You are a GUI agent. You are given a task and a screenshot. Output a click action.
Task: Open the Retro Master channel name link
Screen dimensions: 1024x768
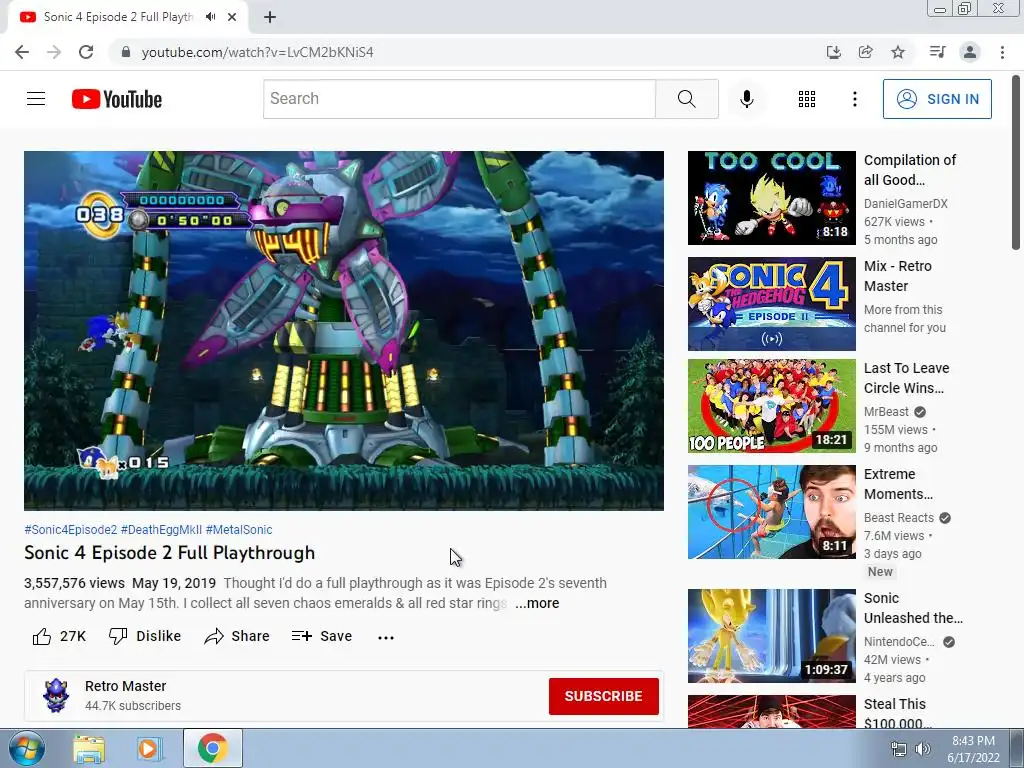(125, 686)
